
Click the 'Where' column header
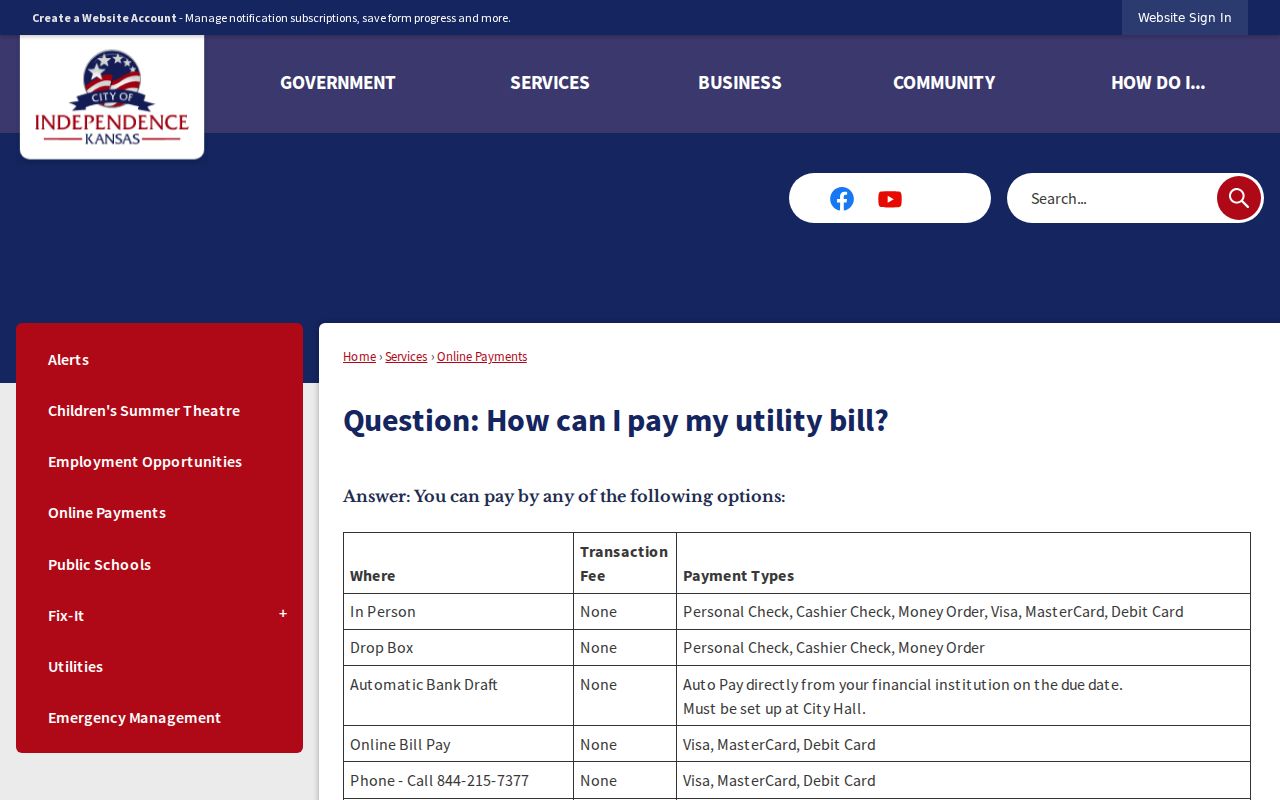click(458, 564)
